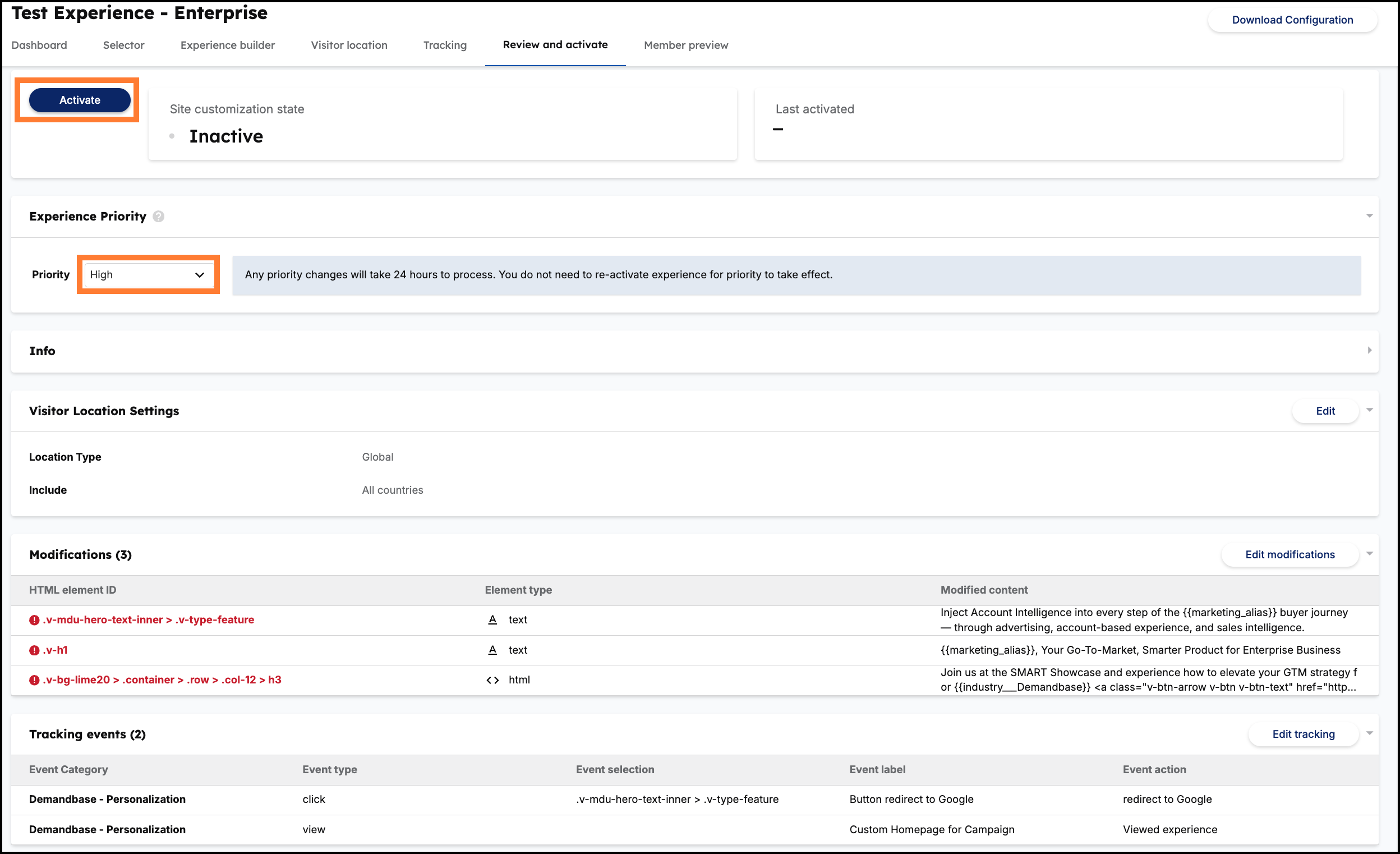Image resolution: width=1400 pixels, height=854 pixels.
Task: Collapse the Experience Priority section
Action: (x=1369, y=216)
